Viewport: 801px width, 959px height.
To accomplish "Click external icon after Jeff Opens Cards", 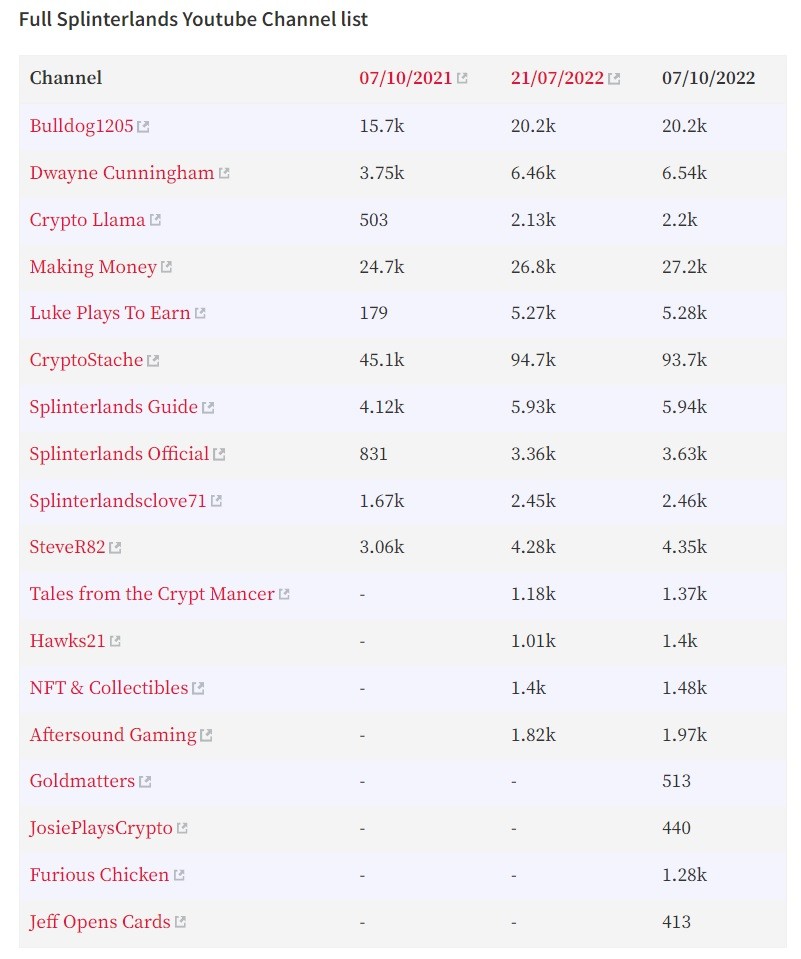I will (x=180, y=922).
